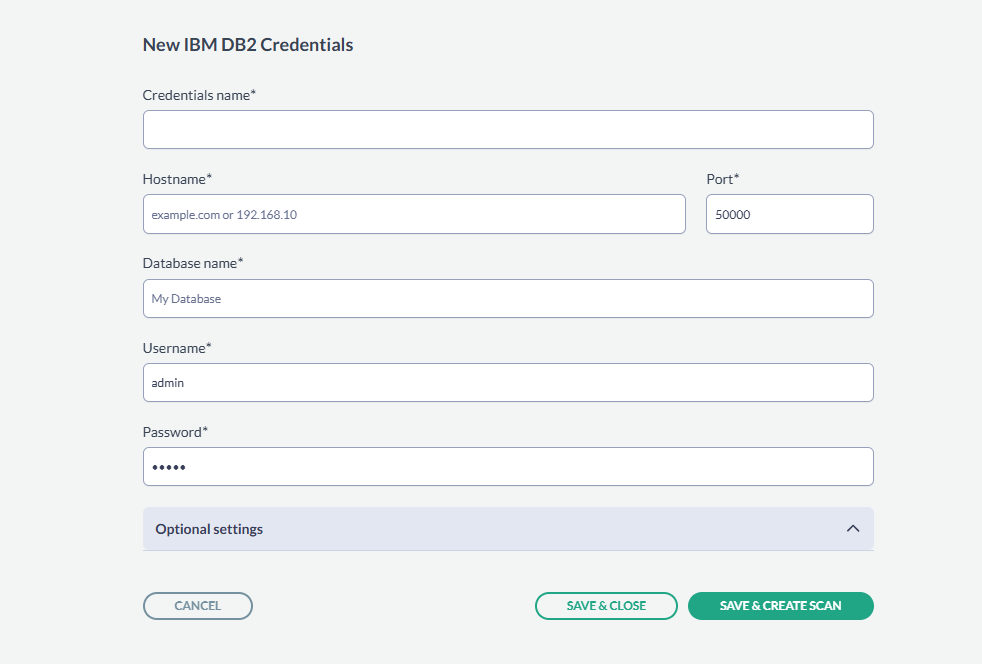Click the My Database placeholder text
Screen dimensions: 982x664
(186, 299)
